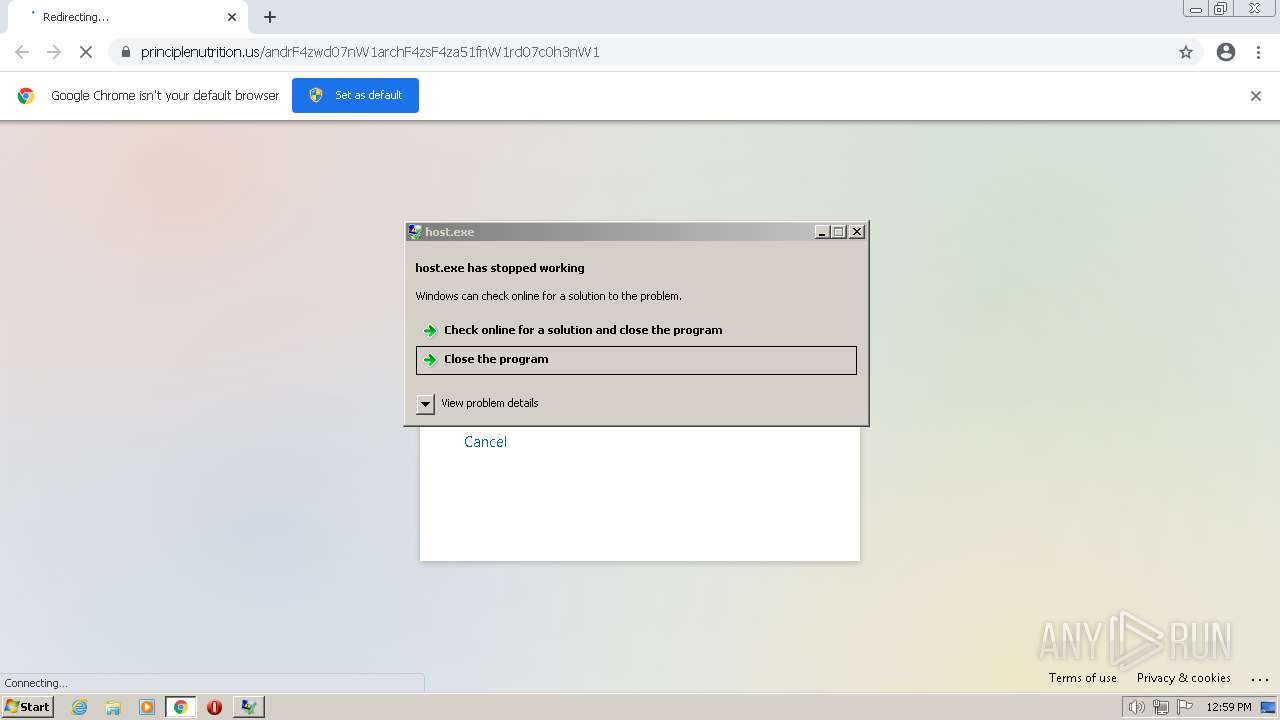Image resolution: width=1280 pixels, height=720 pixels.
Task: Launch Internet Explorer from taskbar
Action: point(80,707)
